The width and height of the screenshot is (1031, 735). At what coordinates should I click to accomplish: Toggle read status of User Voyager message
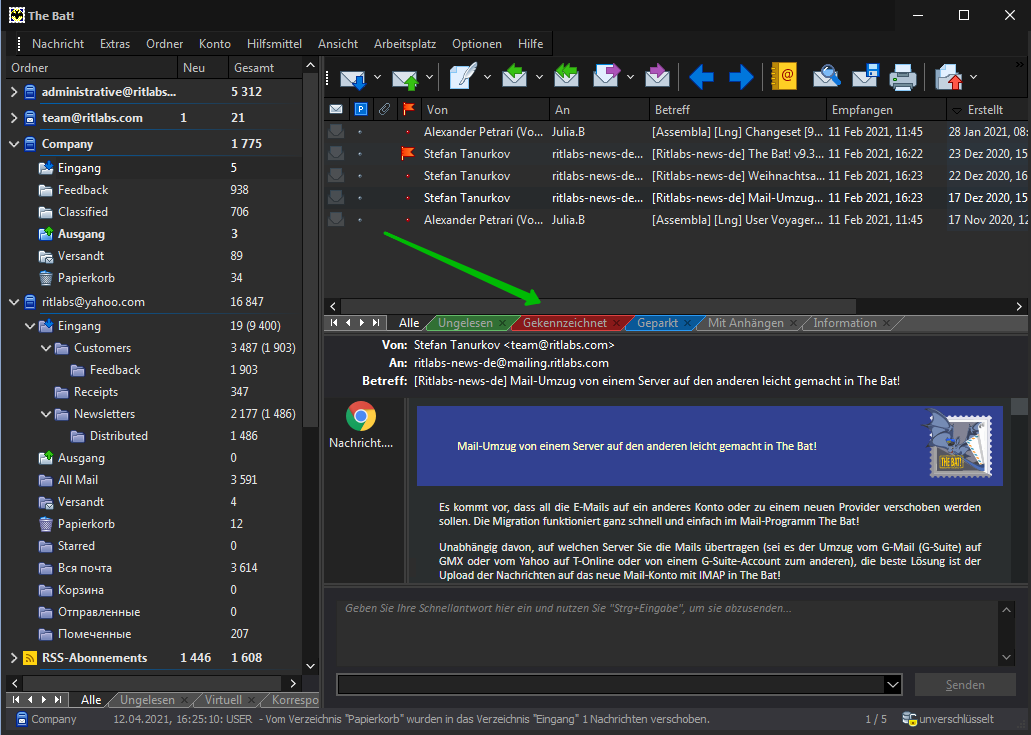click(336, 220)
